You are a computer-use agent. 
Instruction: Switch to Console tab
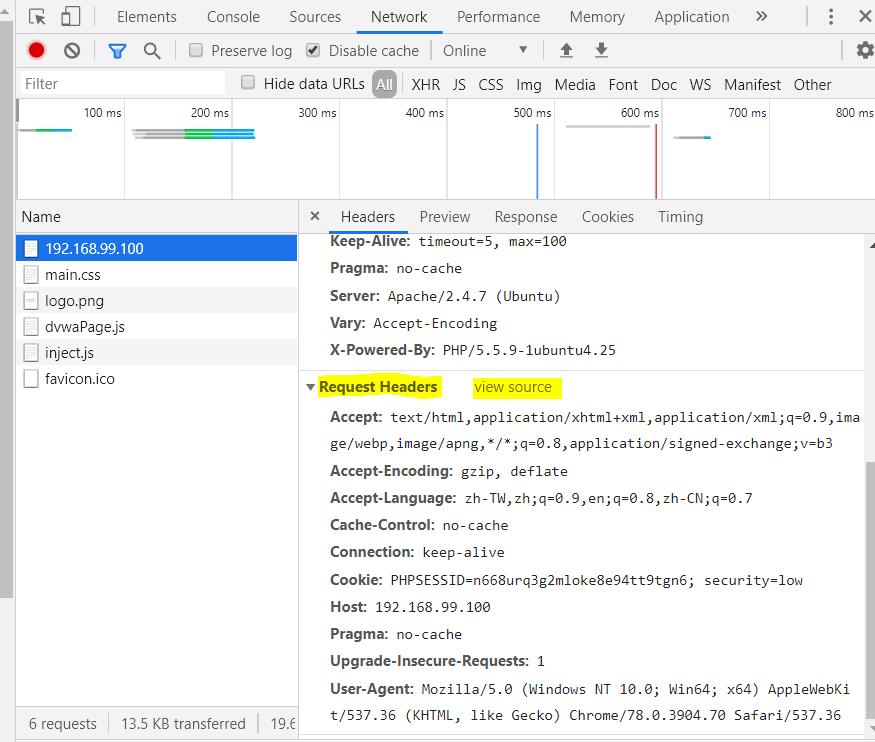[233, 17]
